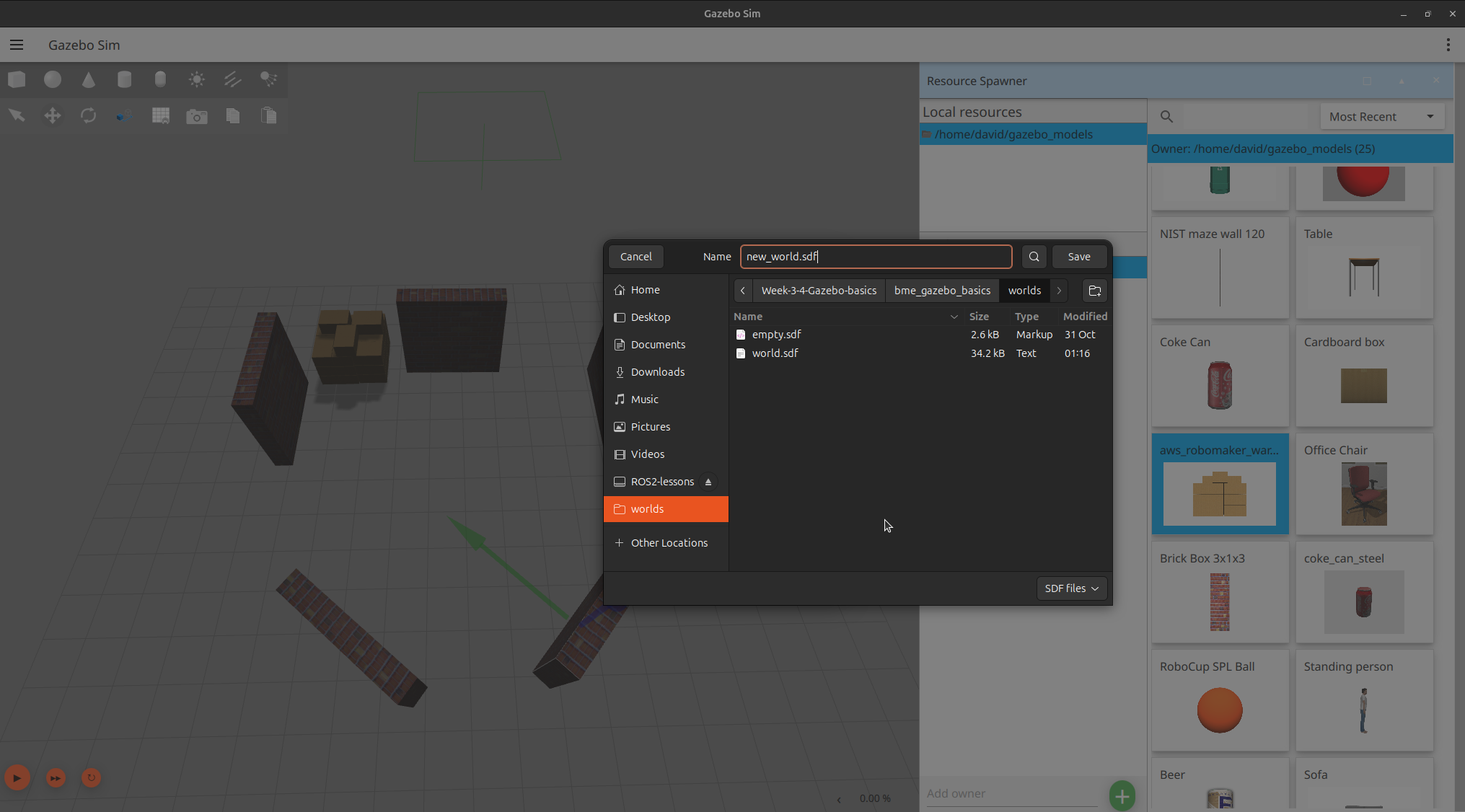Image resolution: width=1465 pixels, height=812 pixels.
Task: Switch to bme_gazebo_basics path segment
Action: click(942, 291)
